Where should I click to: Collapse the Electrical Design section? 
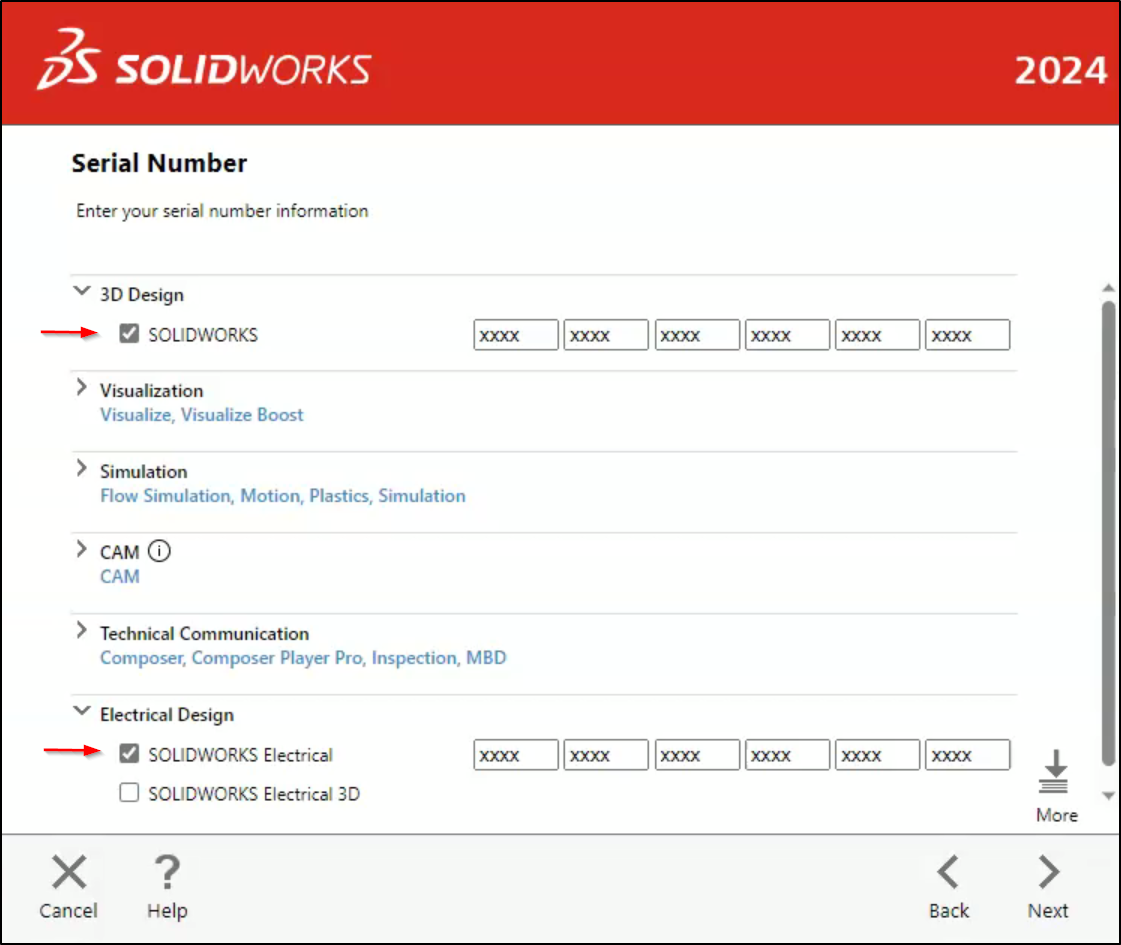pyautogui.click(x=82, y=711)
